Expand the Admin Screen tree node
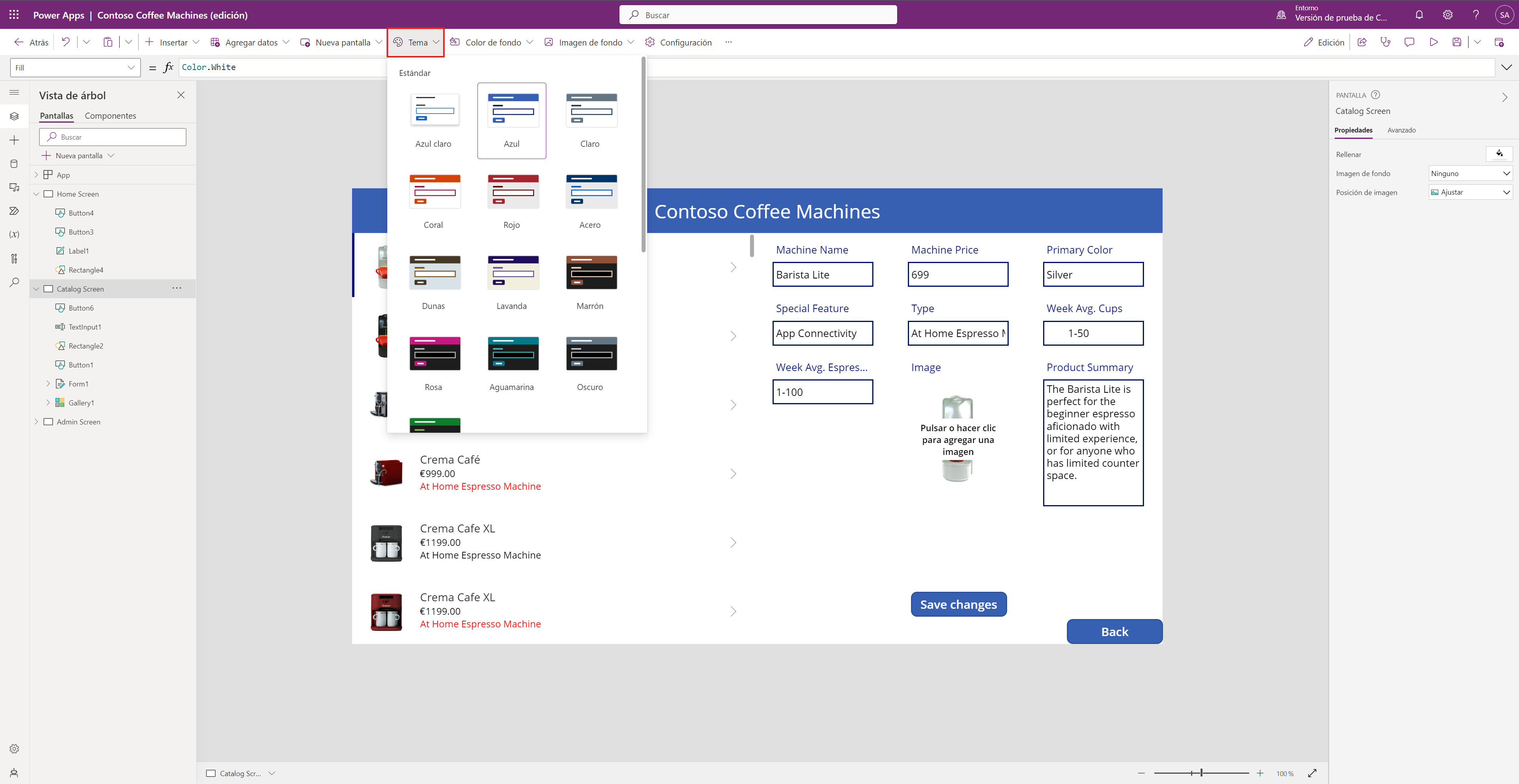Image resolution: width=1519 pixels, height=784 pixels. 36,421
